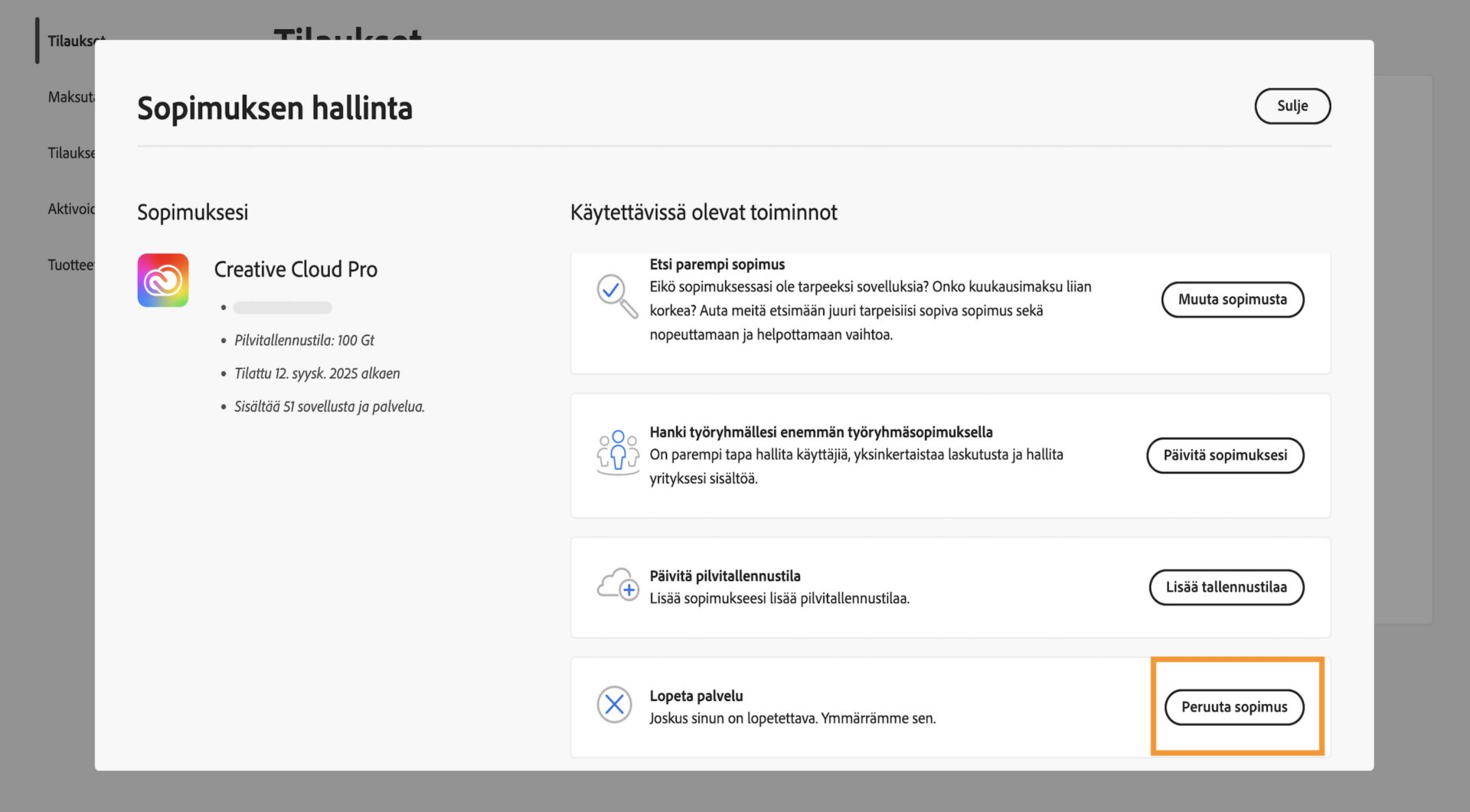Click the Sopimuksen hallinta dialog title
Image resolution: width=1470 pixels, height=812 pixels.
pyautogui.click(x=275, y=108)
